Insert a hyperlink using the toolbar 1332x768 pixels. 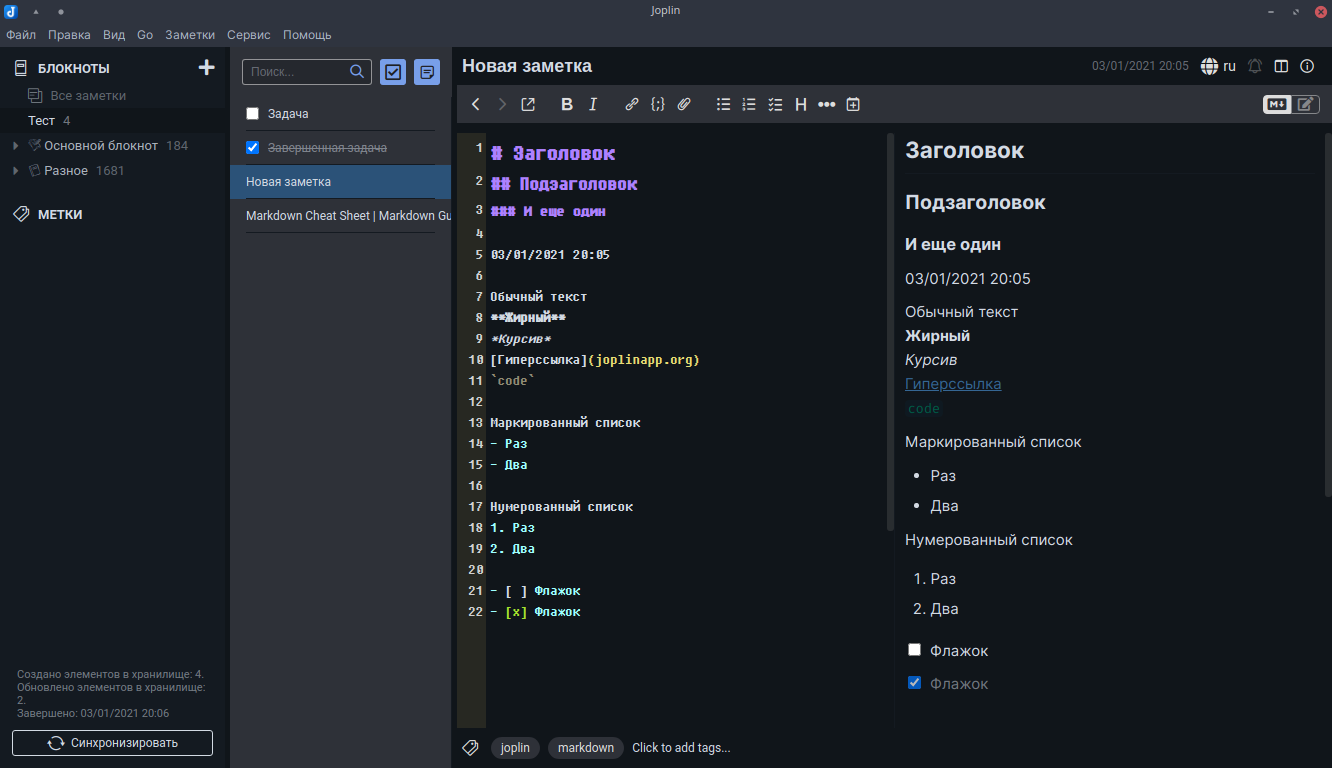(631, 104)
